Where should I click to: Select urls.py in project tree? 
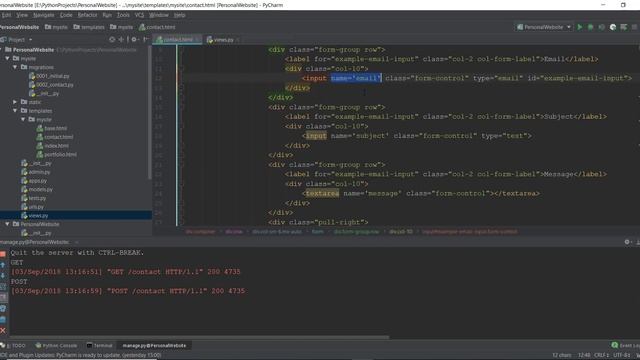tap(33, 207)
